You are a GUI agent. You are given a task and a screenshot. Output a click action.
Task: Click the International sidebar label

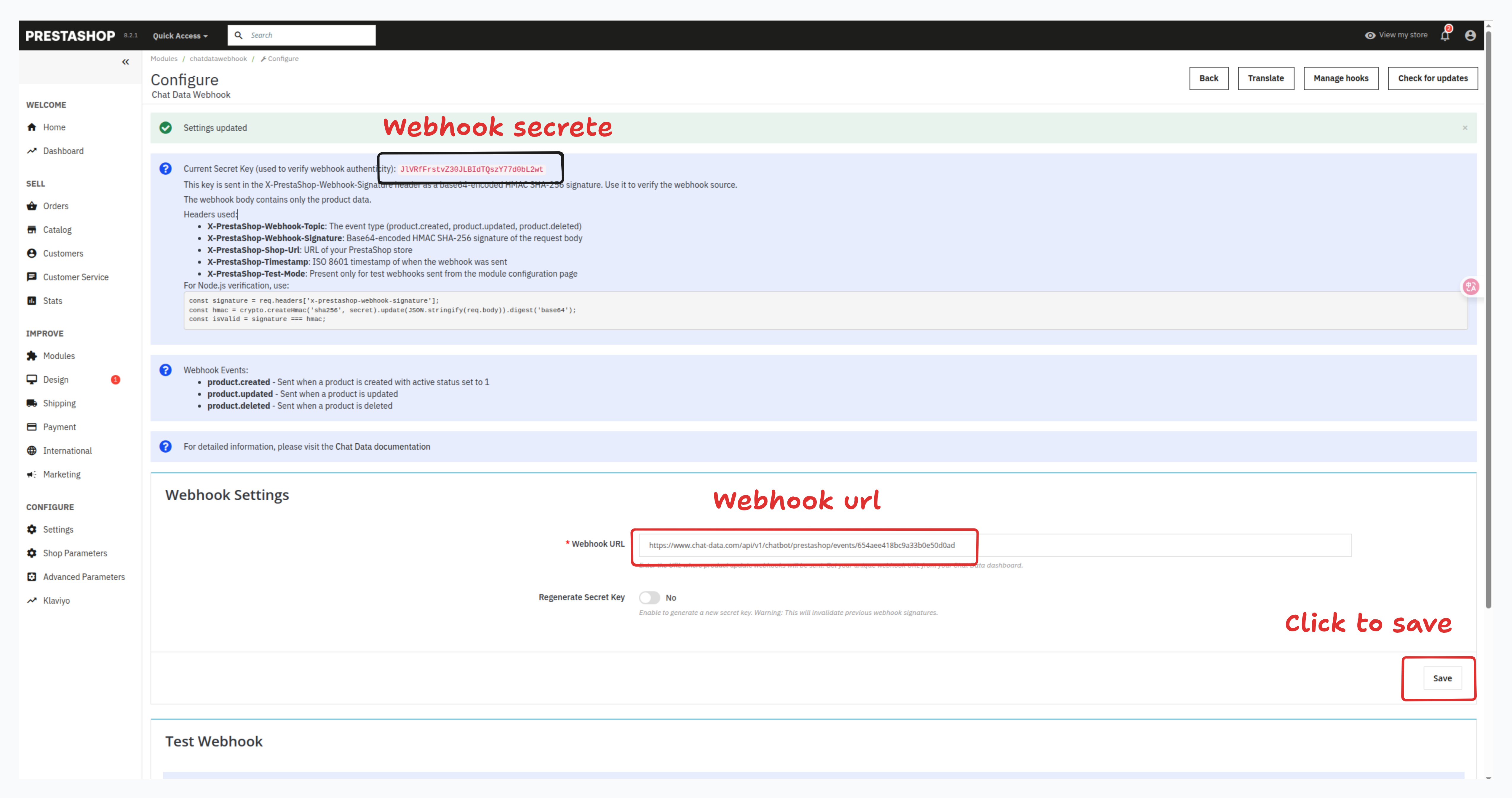point(68,451)
